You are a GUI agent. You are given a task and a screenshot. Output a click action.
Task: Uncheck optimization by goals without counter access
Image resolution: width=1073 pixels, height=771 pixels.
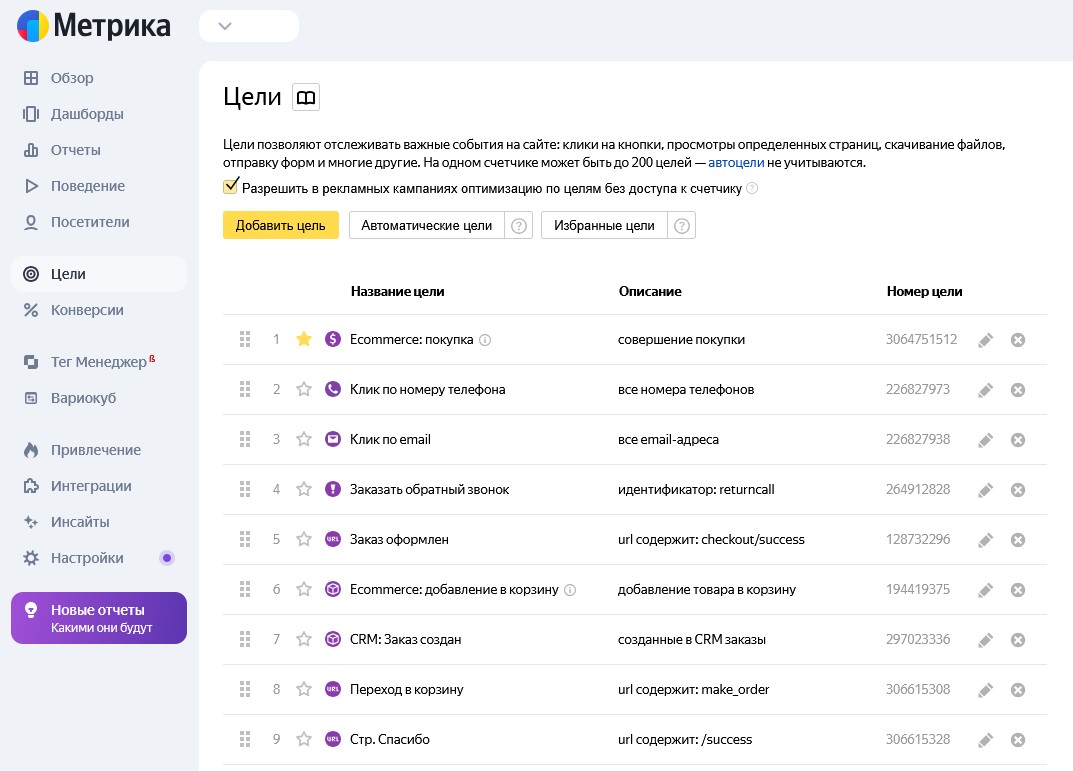pyautogui.click(x=231, y=186)
